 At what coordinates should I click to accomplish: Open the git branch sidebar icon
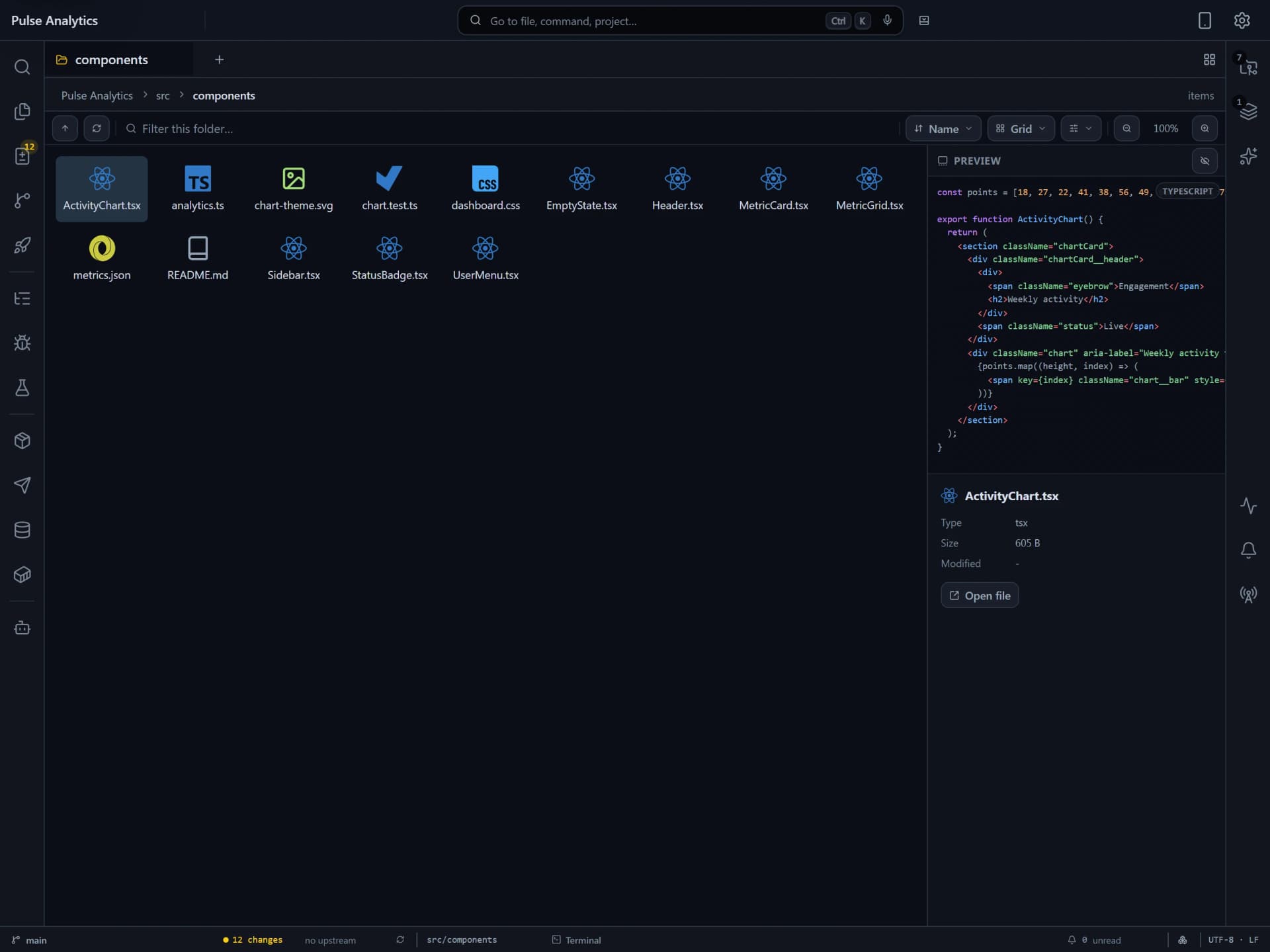[22, 200]
